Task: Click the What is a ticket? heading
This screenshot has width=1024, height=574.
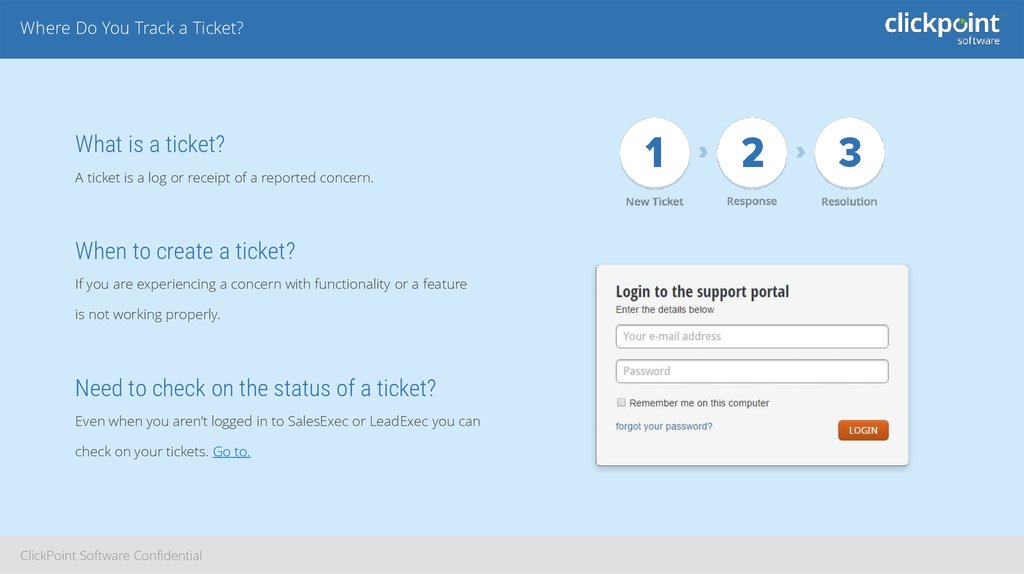Action: pos(150,144)
